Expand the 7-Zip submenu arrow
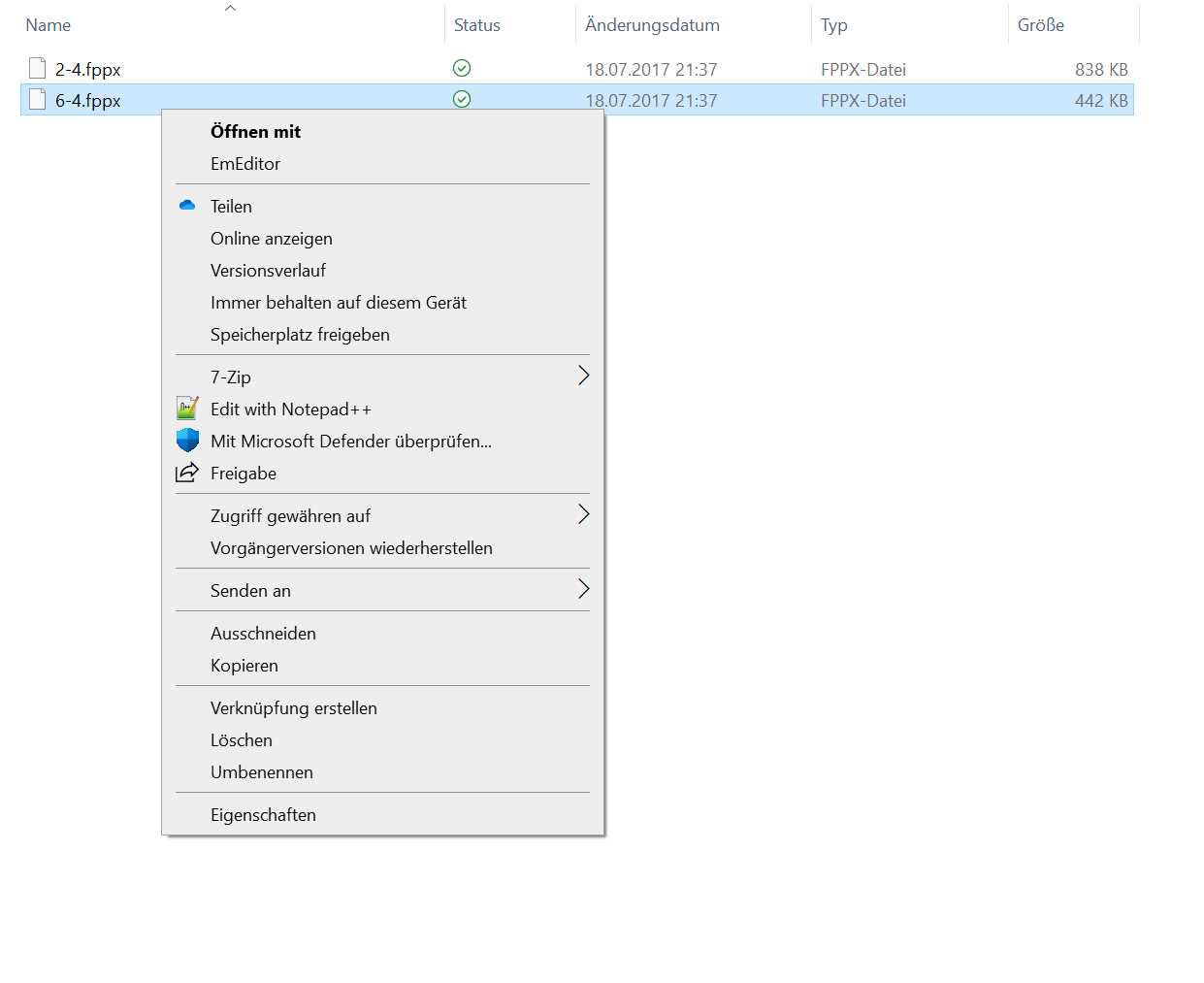 [583, 376]
